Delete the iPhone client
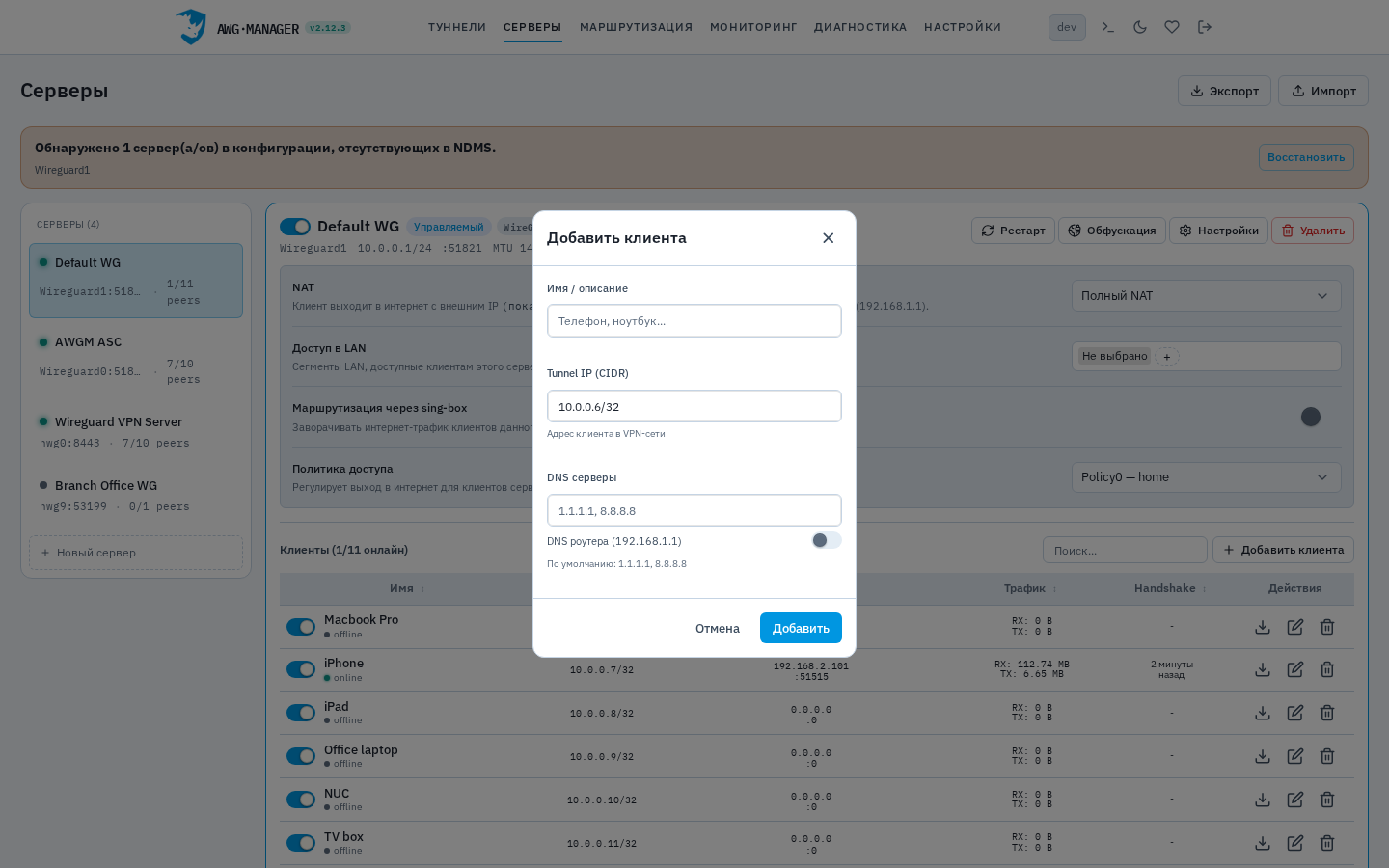Screen dimensions: 1389x868 coord(1327,669)
